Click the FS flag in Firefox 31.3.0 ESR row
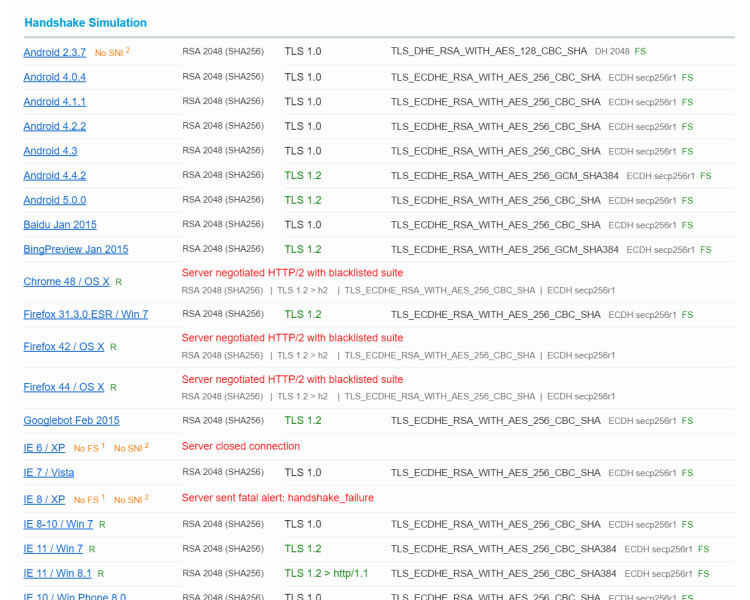This screenshot has height=600, width=750. pyautogui.click(x=687, y=315)
